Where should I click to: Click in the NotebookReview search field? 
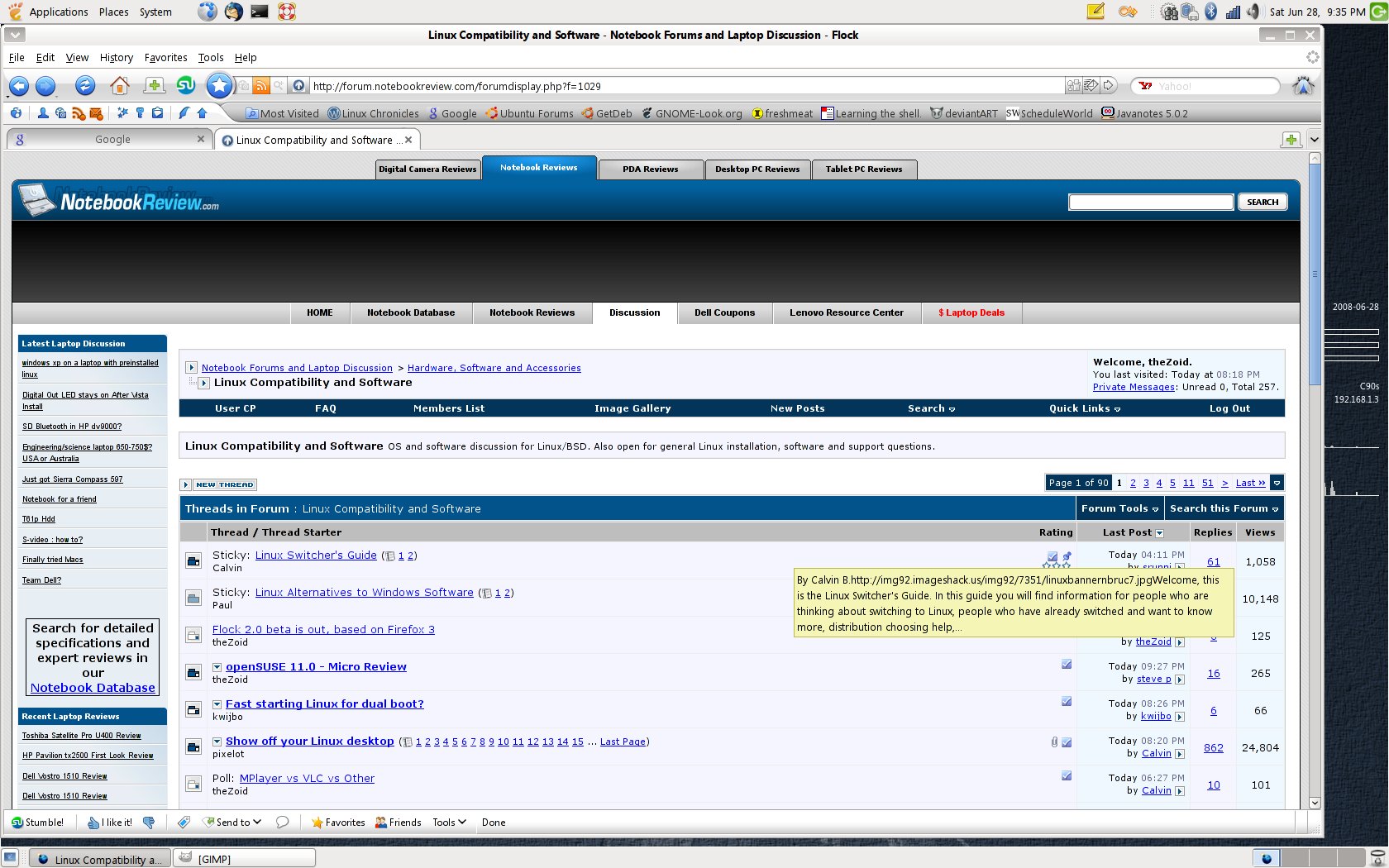tap(1150, 203)
